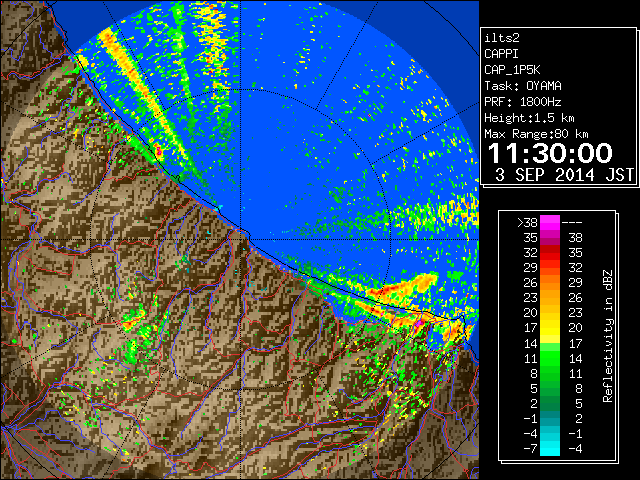Click the -4 legend label at bottom right
This screenshot has height=480, width=640.
pos(575,449)
